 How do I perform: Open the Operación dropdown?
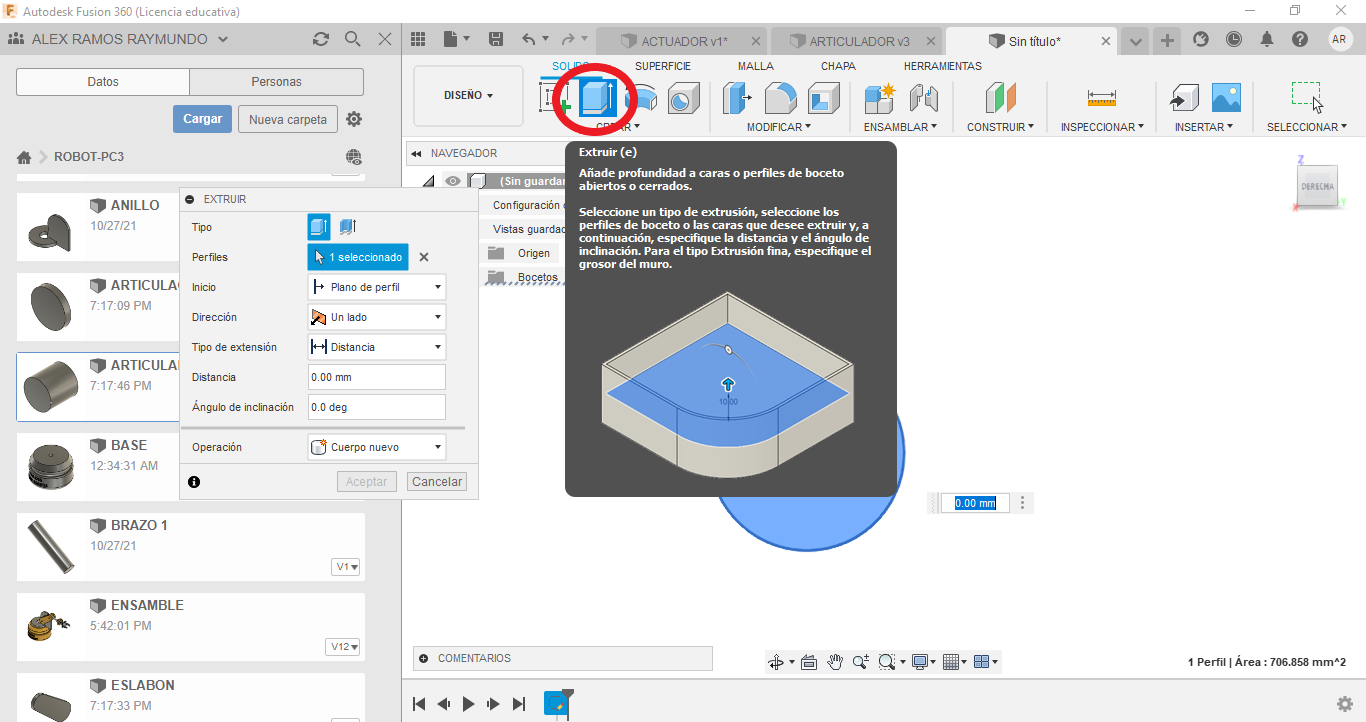(x=376, y=447)
